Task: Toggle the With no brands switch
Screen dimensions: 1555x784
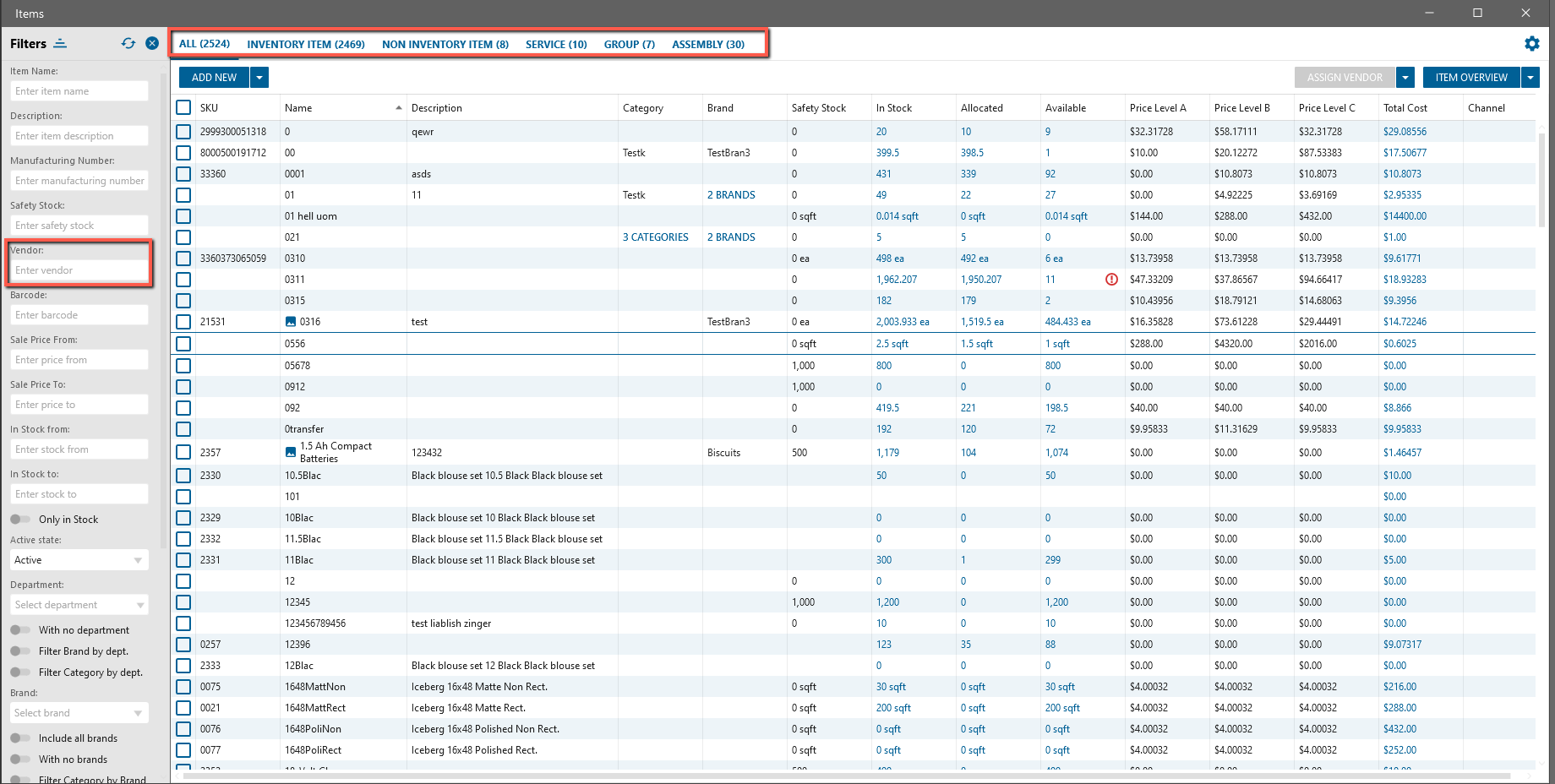Action: [20, 759]
